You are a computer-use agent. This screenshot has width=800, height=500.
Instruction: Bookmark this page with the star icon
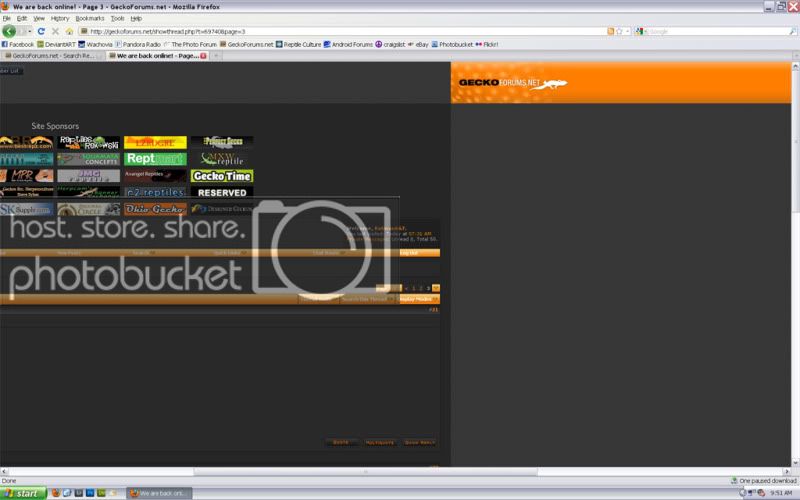click(619, 32)
